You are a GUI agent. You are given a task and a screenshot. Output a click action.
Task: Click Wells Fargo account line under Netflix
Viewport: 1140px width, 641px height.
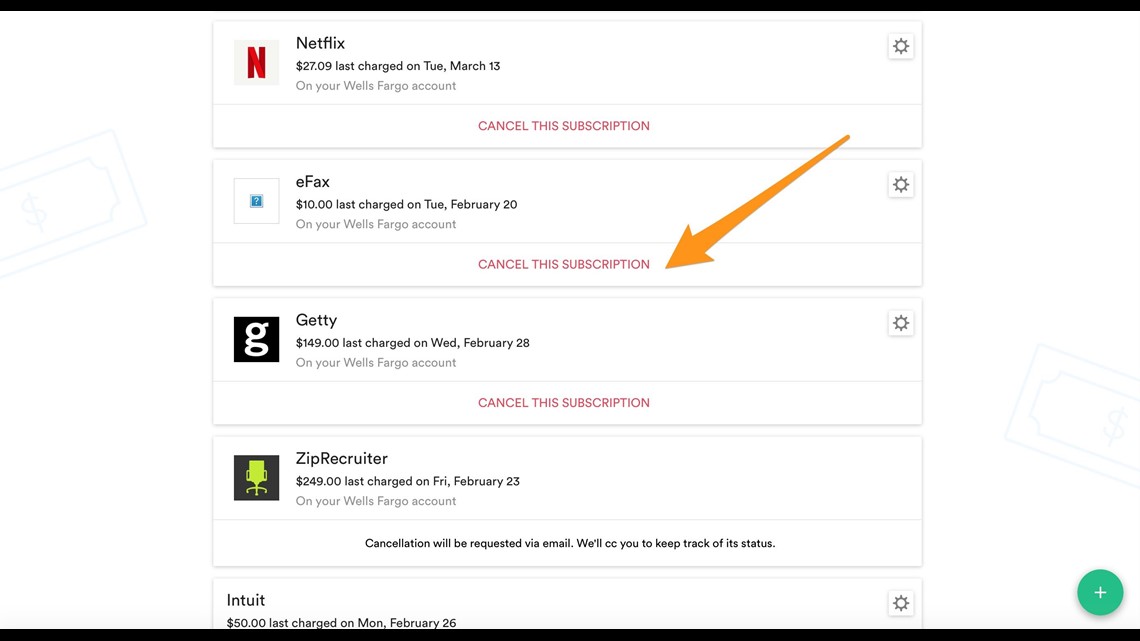376,86
